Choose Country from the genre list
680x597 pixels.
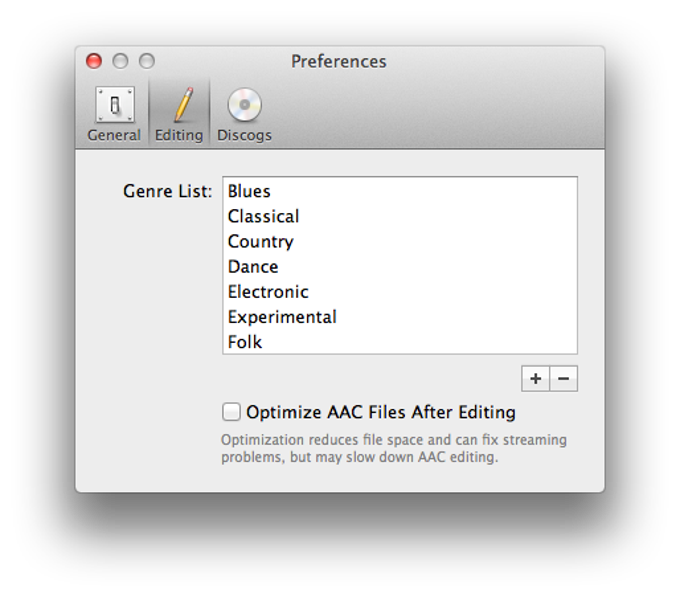click(x=400, y=241)
